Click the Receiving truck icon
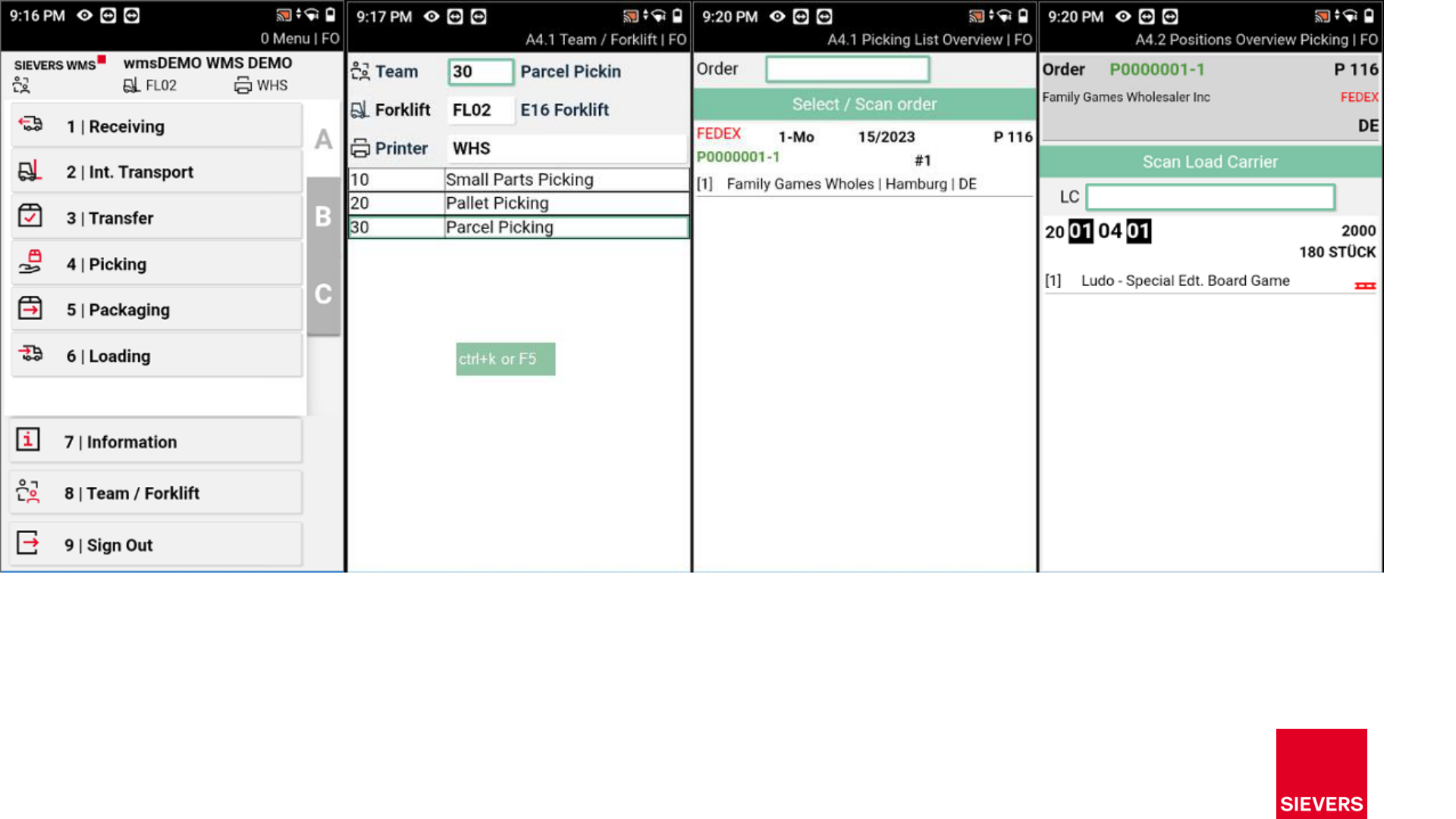The image size is (1456, 819). (x=30, y=124)
